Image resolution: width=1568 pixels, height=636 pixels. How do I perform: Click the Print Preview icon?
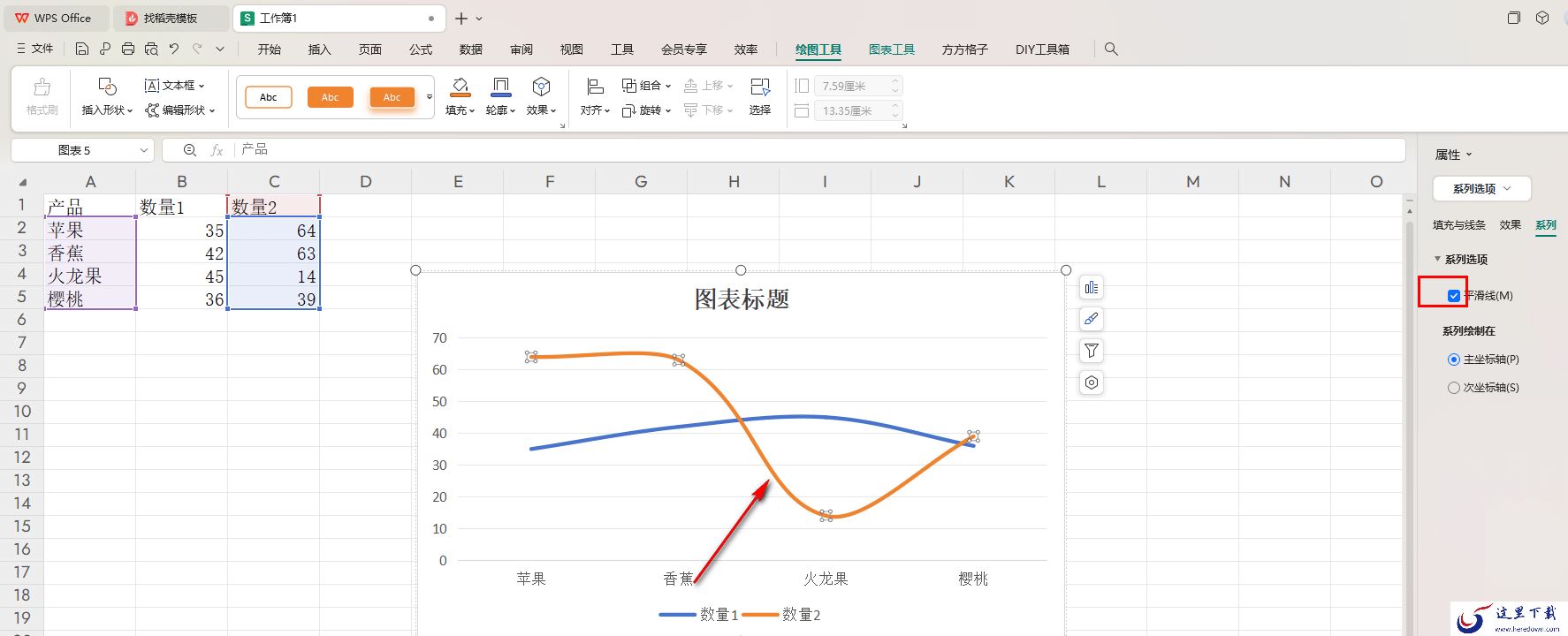151,49
